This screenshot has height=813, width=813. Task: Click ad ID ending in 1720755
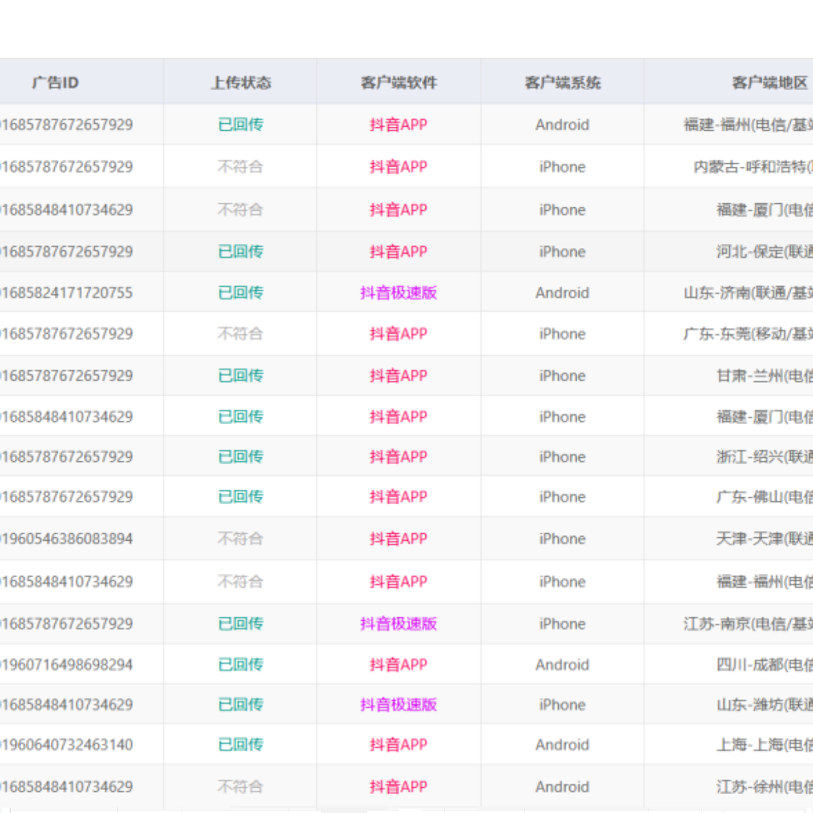click(66, 293)
